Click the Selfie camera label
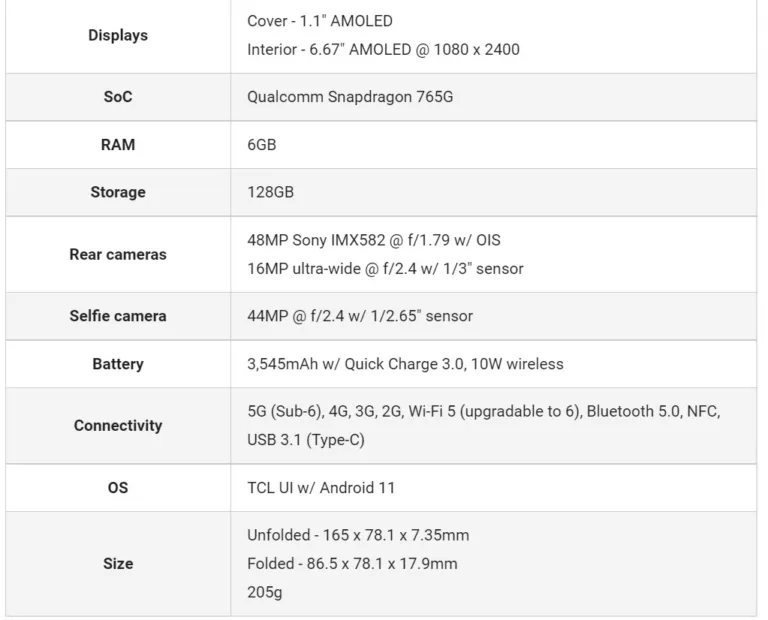Image resolution: width=768 pixels, height=620 pixels. [118, 316]
